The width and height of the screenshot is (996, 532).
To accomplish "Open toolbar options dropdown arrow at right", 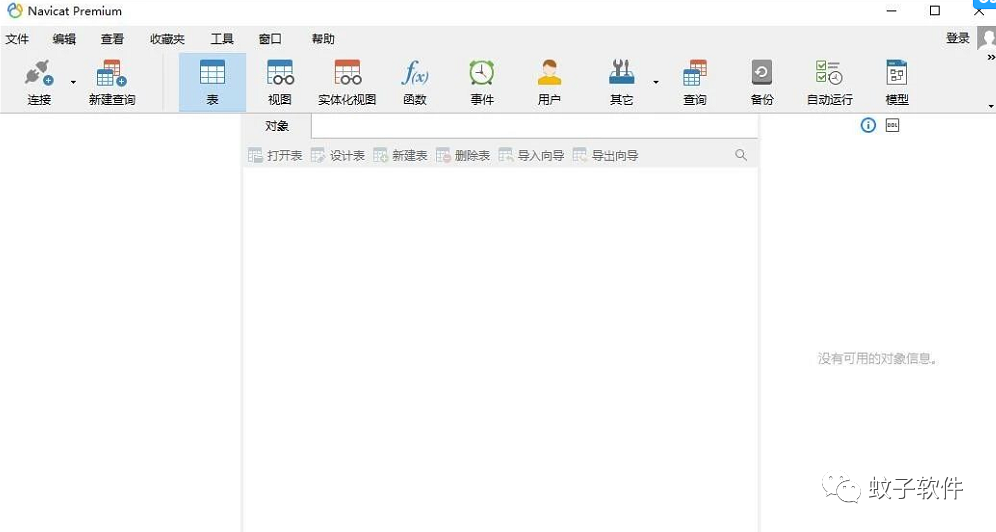I will [x=992, y=106].
